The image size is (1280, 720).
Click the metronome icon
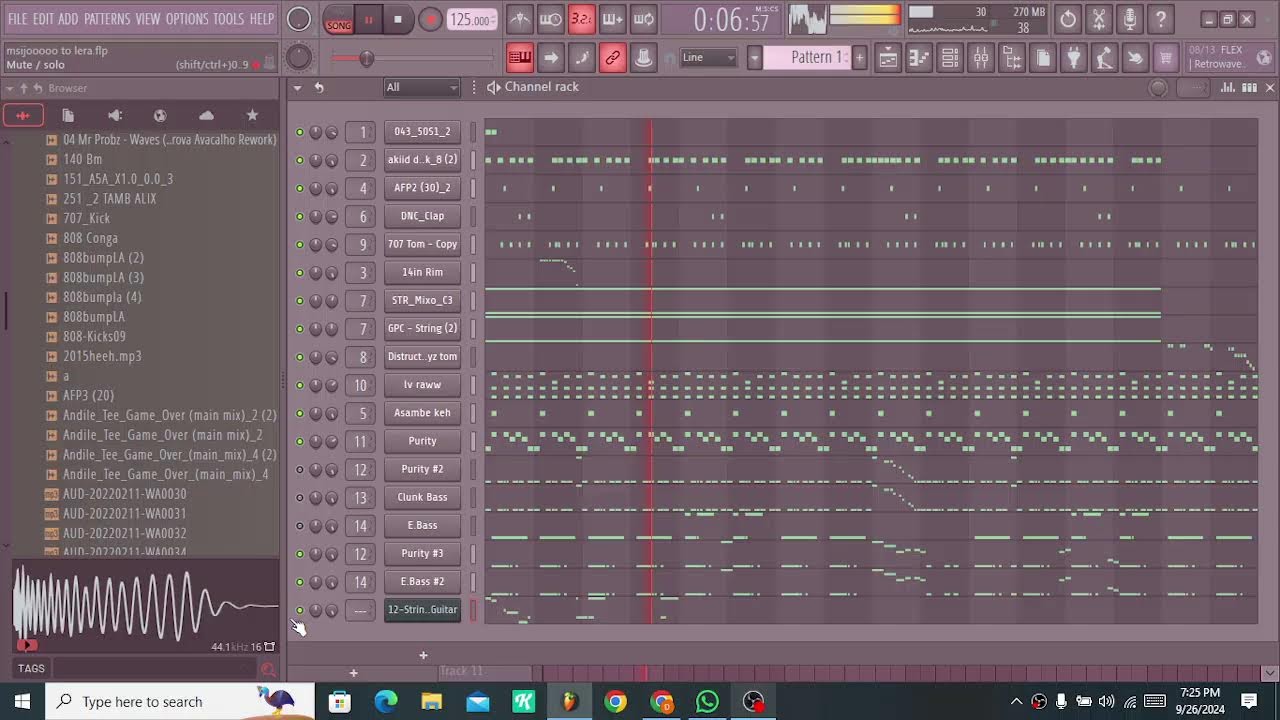520,19
